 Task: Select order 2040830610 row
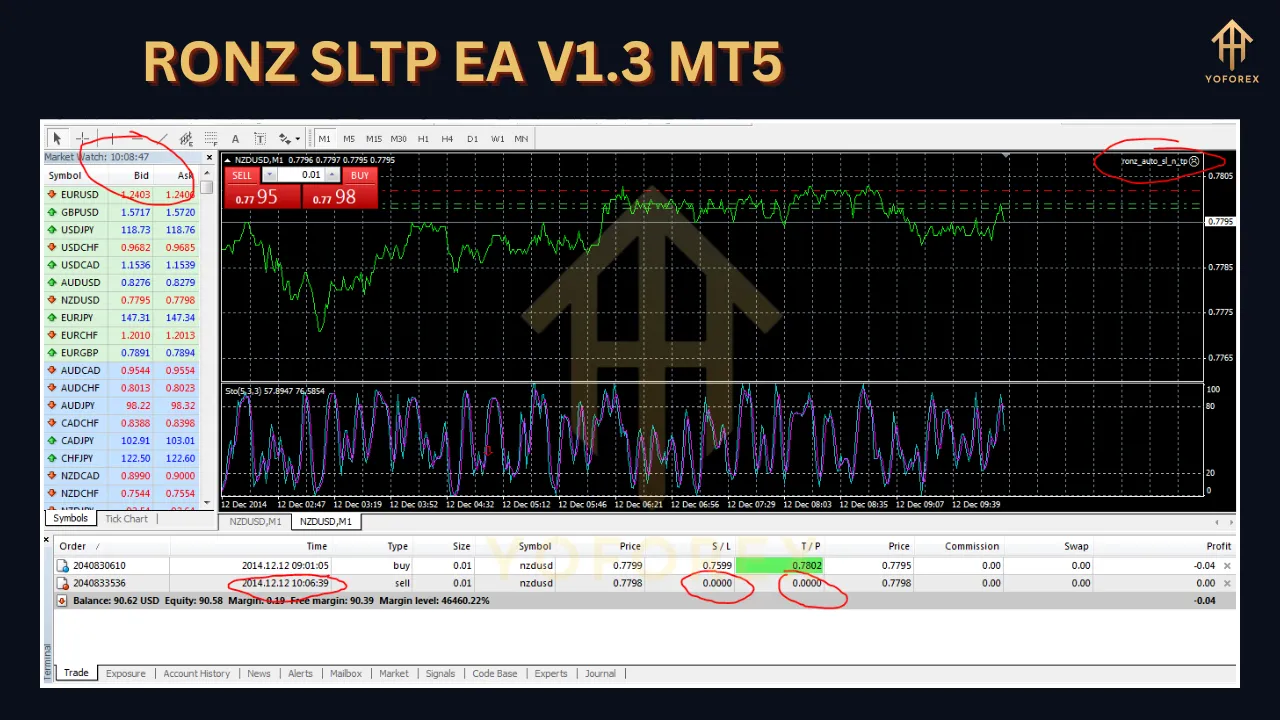pyautogui.click(x=645, y=566)
